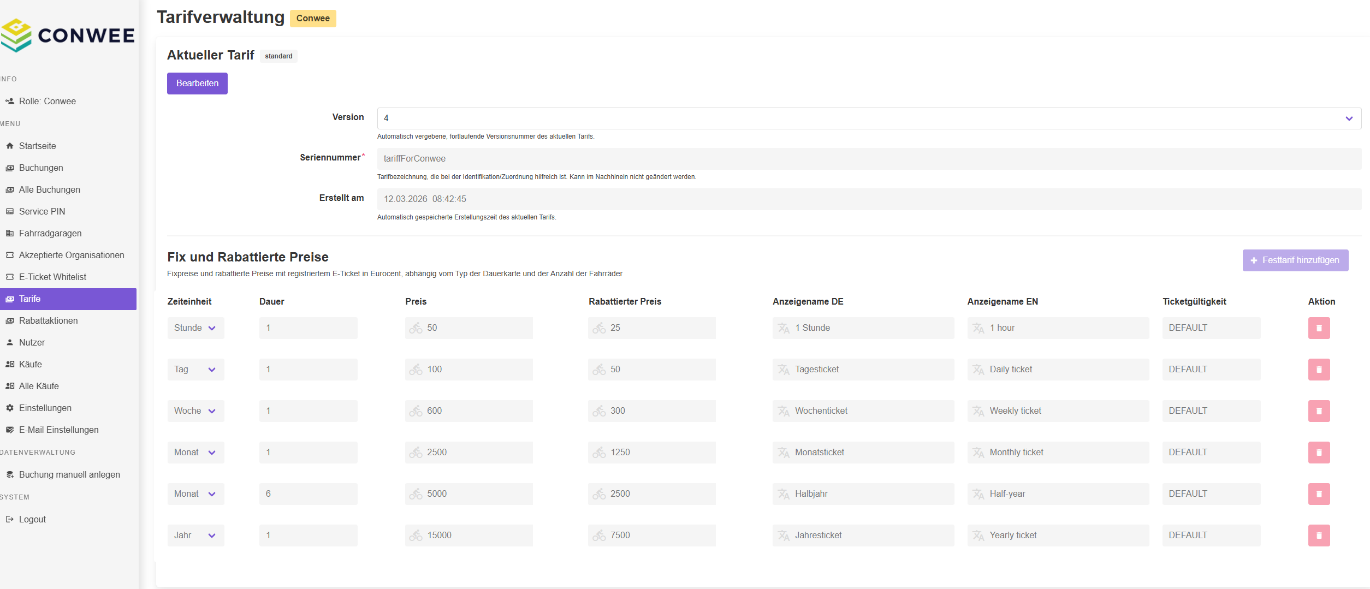The image size is (1370, 589).
Task: Click the icon beside Buchung manuell anlegen
Action: click(x=10, y=475)
